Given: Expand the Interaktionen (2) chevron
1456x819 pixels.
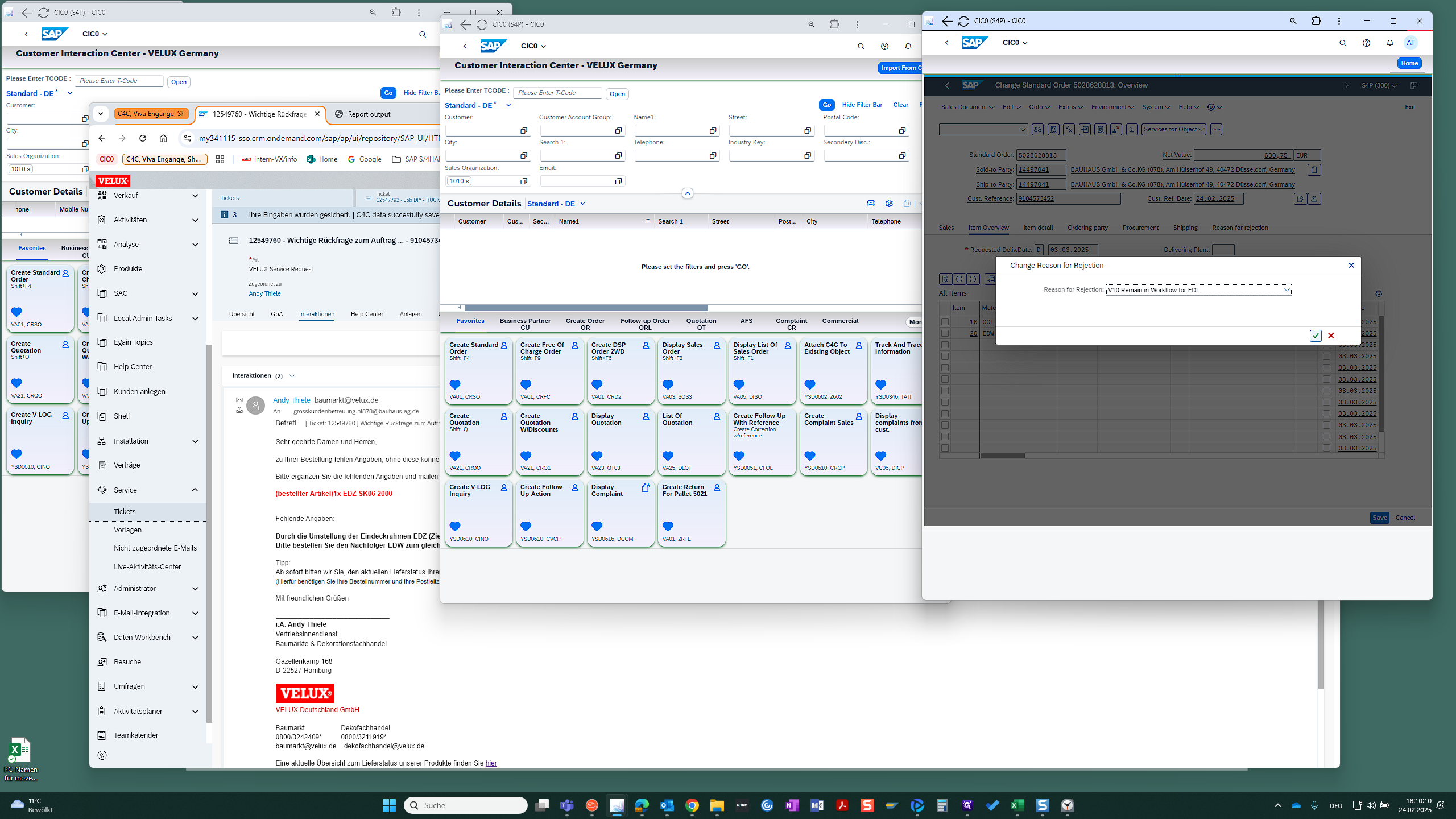Looking at the screenshot, I should (292, 376).
